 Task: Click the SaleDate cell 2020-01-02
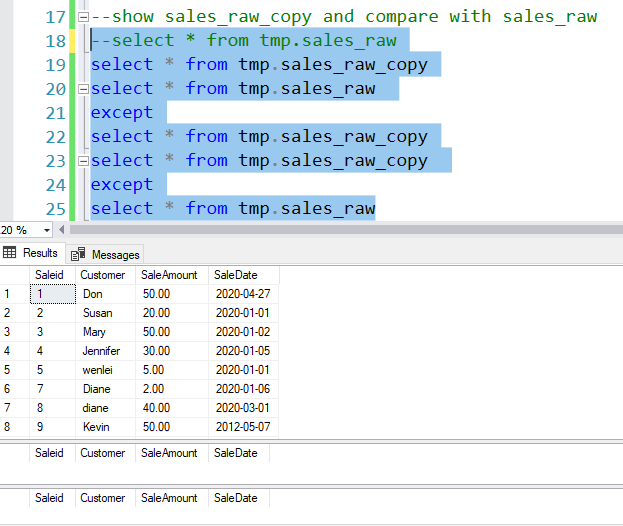[x=243, y=332]
